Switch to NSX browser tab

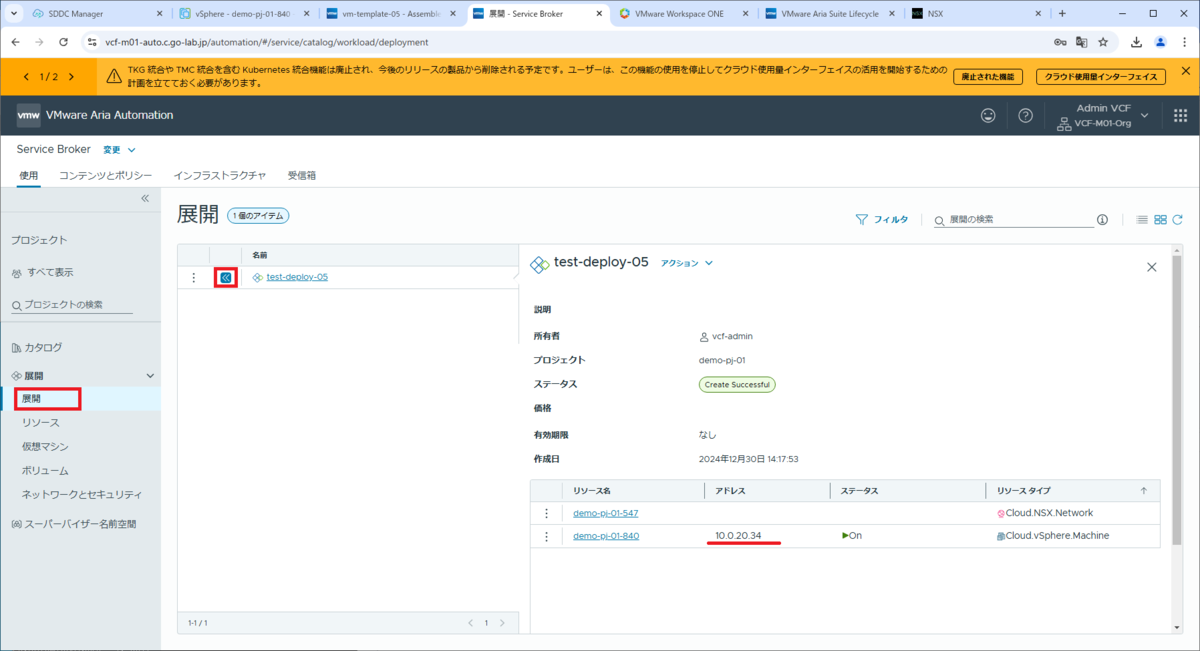pyautogui.click(x=975, y=14)
